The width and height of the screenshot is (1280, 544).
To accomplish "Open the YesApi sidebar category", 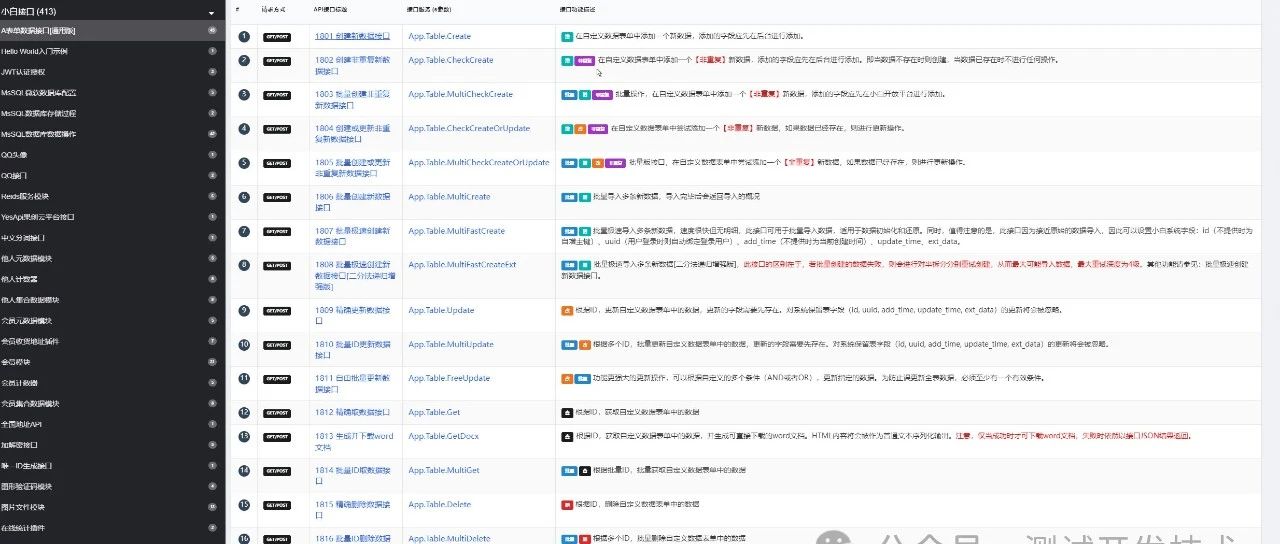I will (38, 216).
